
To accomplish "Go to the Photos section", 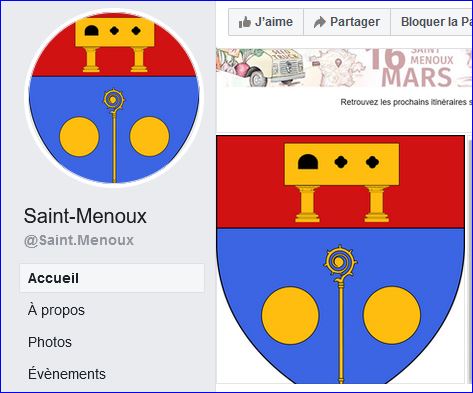I will tap(50, 342).
